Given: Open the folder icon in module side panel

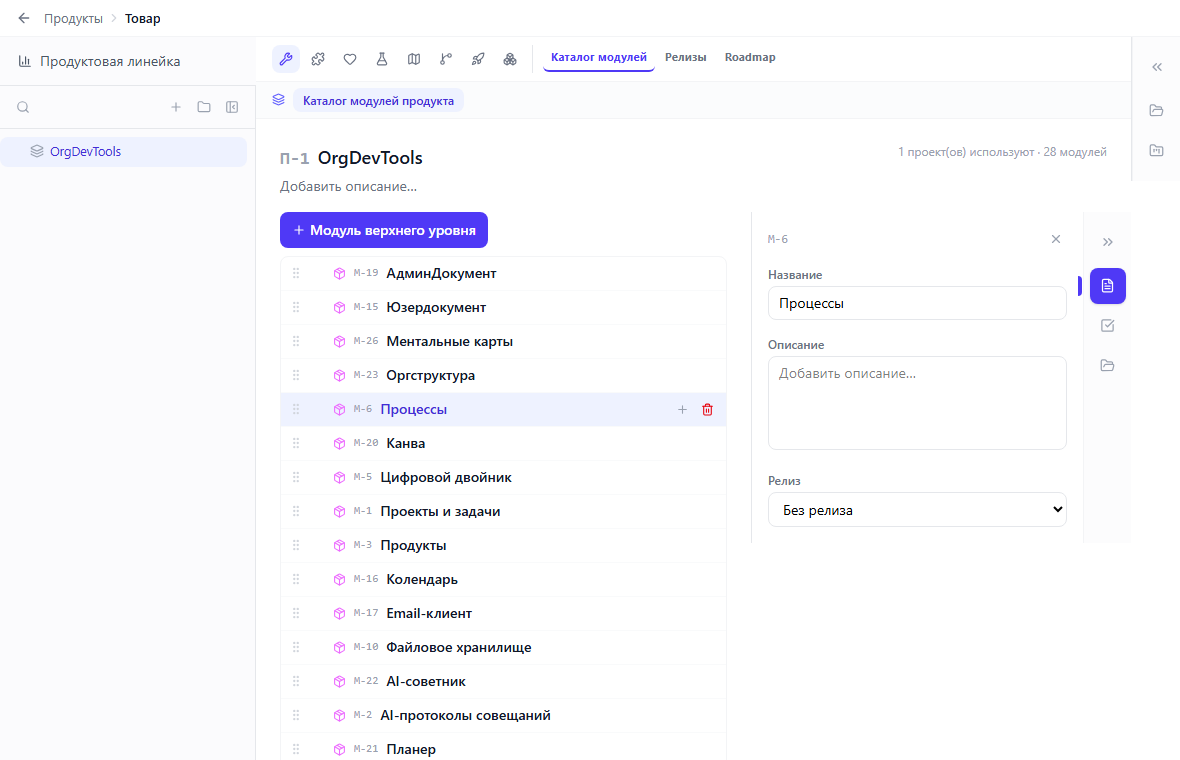Looking at the screenshot, I should click(x=1108, y=366).
